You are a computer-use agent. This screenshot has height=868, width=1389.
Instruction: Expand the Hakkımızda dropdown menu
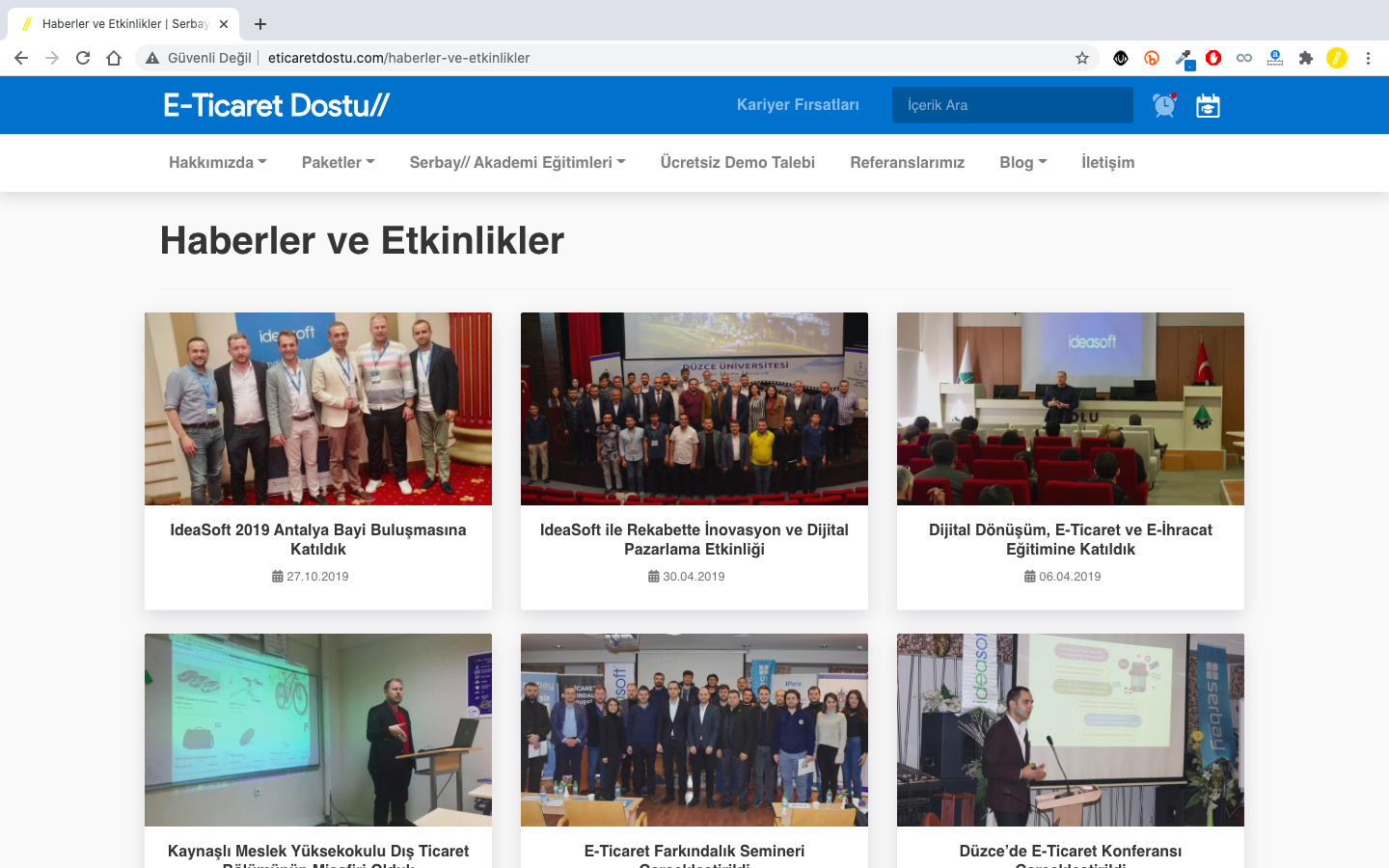tap(218, 162)
